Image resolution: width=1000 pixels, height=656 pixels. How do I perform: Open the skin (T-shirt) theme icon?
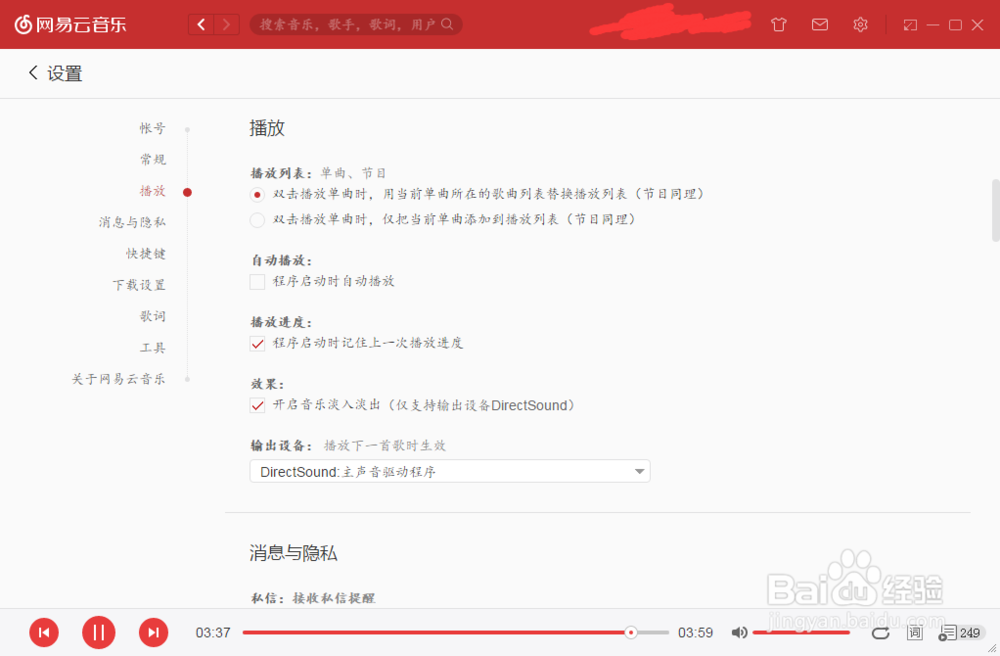pos(779,25)
